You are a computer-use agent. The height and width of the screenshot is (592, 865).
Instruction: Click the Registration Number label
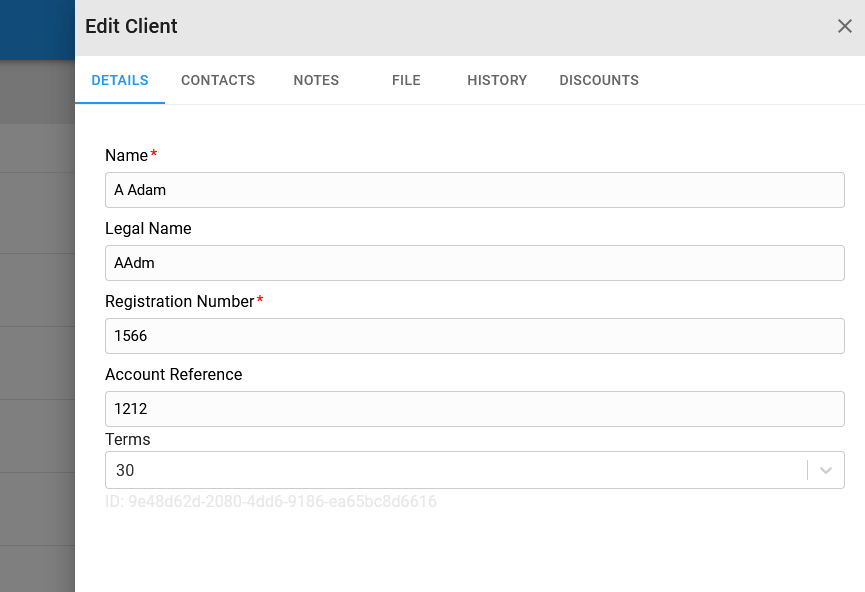[x=184, y=301]
